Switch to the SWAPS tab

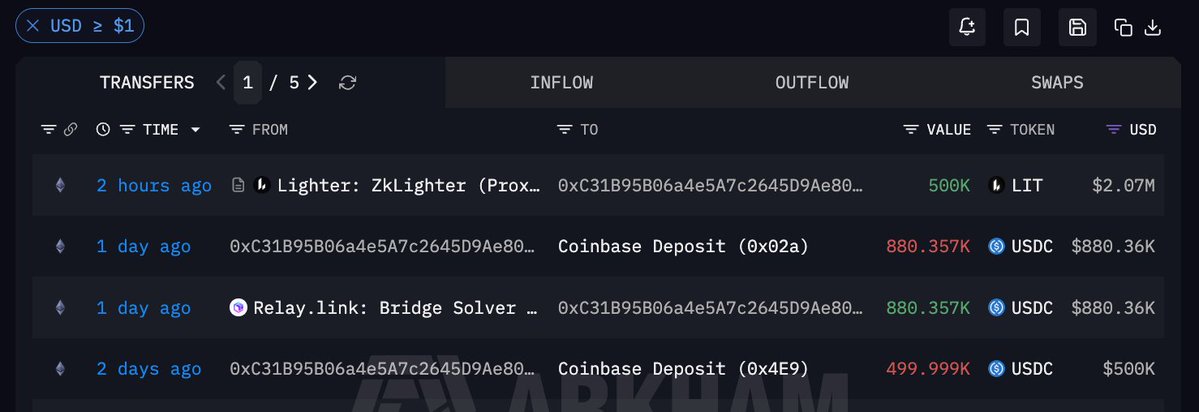[x=1057, y=83]
